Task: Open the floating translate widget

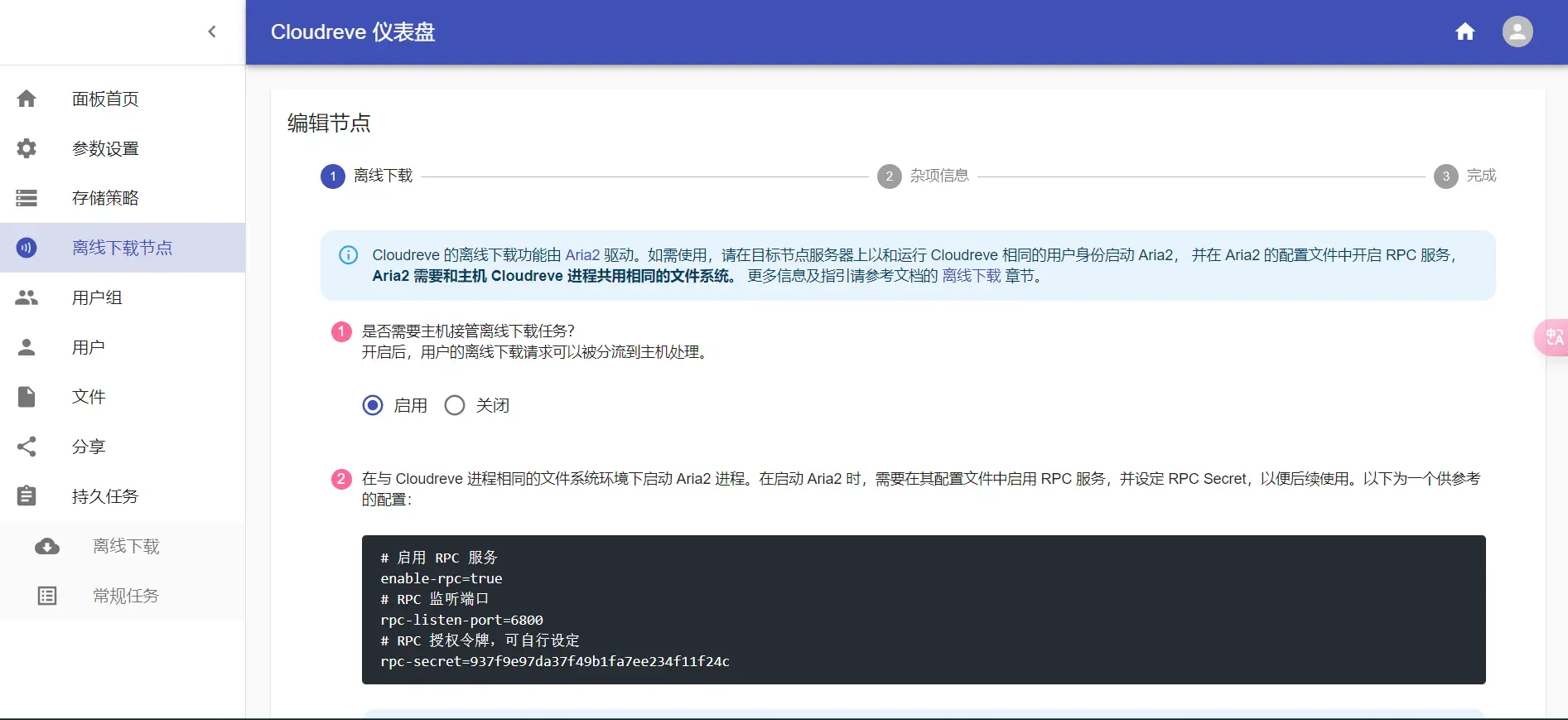Action: pos(1552,337)
